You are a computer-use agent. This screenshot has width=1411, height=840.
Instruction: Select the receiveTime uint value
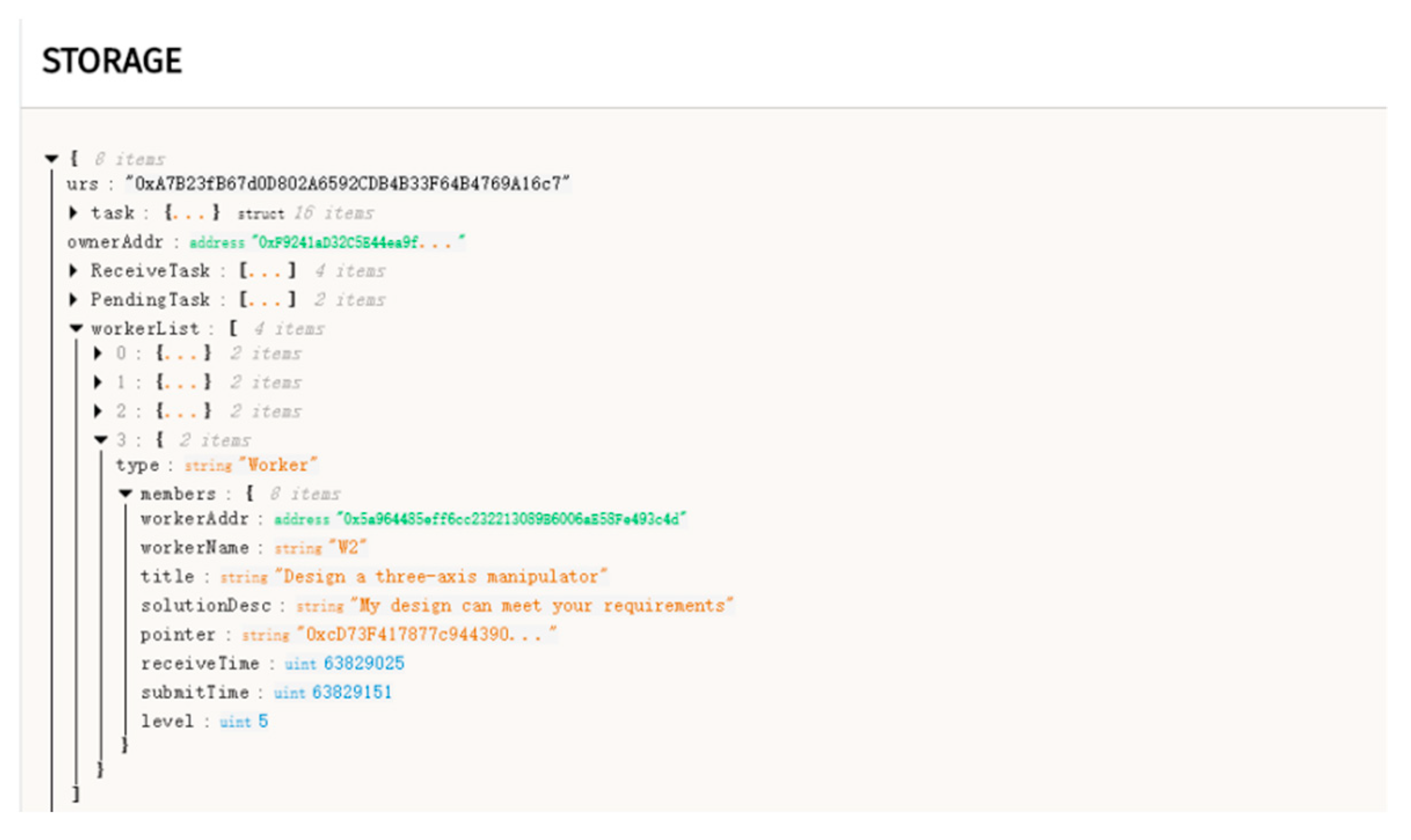coord(364,663)
